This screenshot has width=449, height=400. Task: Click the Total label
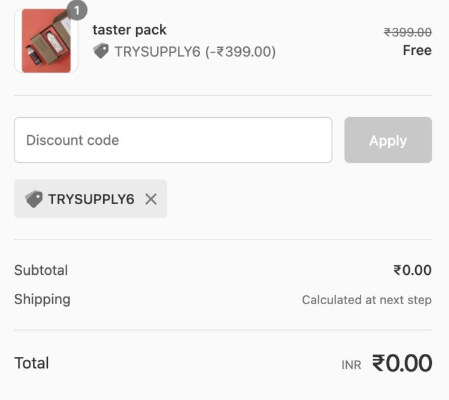pyautogui.click(x=32, y=363)
